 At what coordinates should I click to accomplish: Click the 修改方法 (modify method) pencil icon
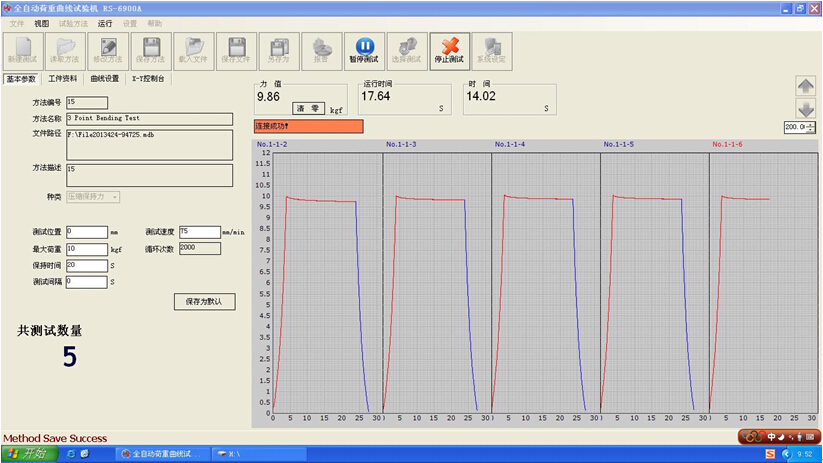108,49
